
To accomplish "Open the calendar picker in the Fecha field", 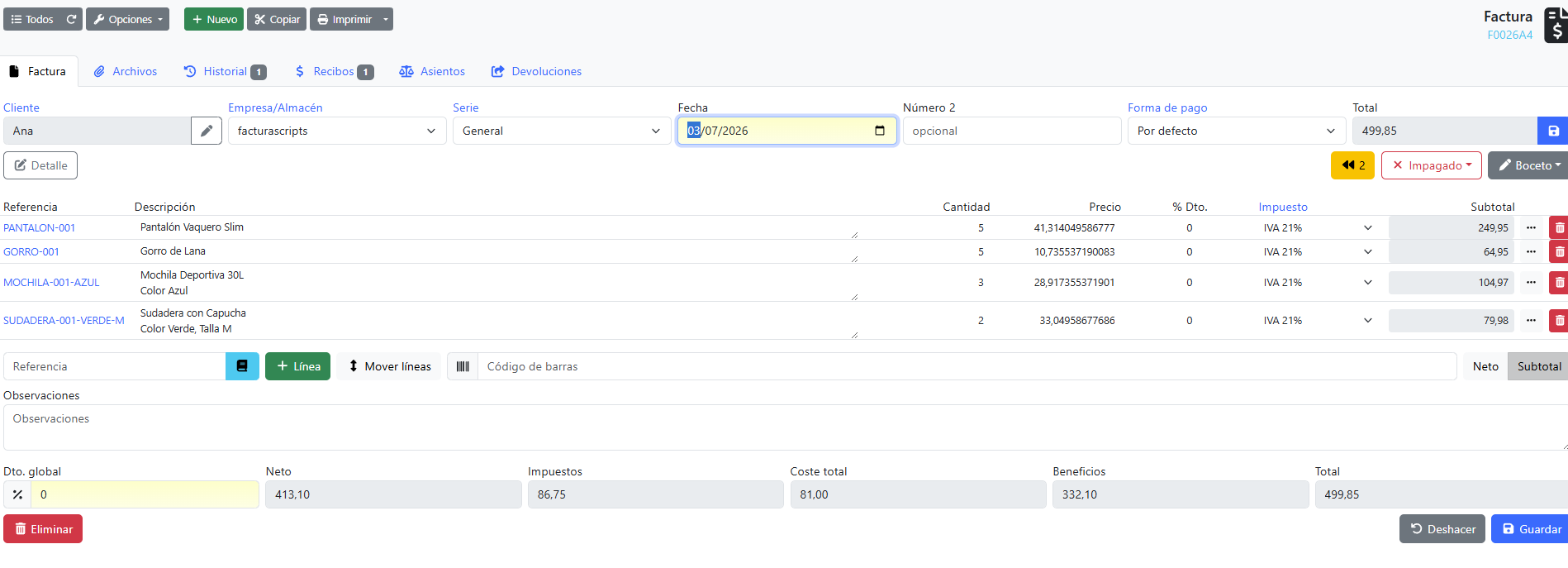I will 880,131.
